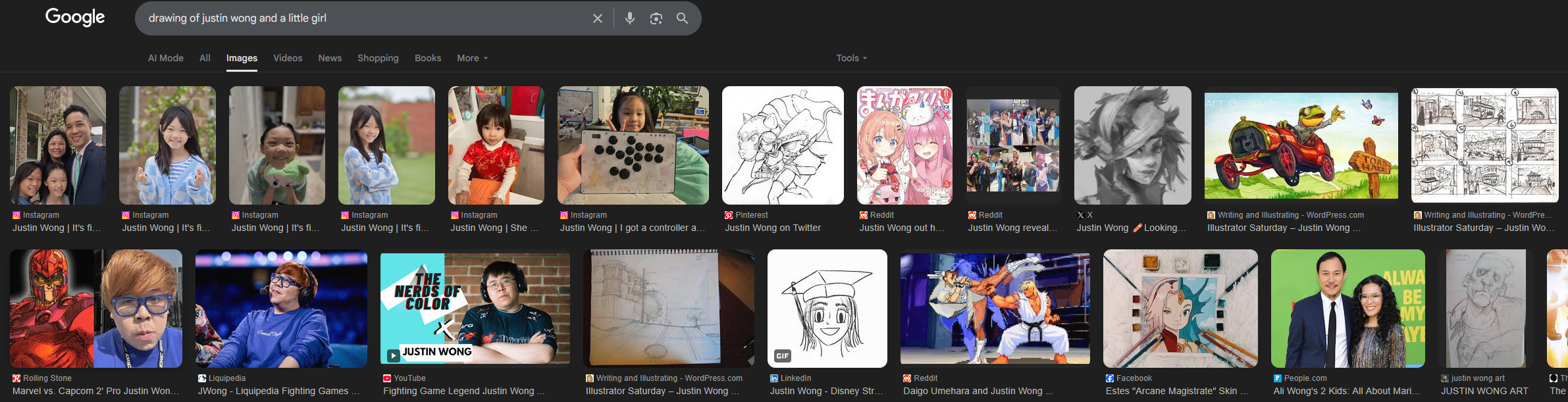1568x402 pixels.
Task: Open the pink manga magazine cover thumbnail
Action: [x=904, y=145]
